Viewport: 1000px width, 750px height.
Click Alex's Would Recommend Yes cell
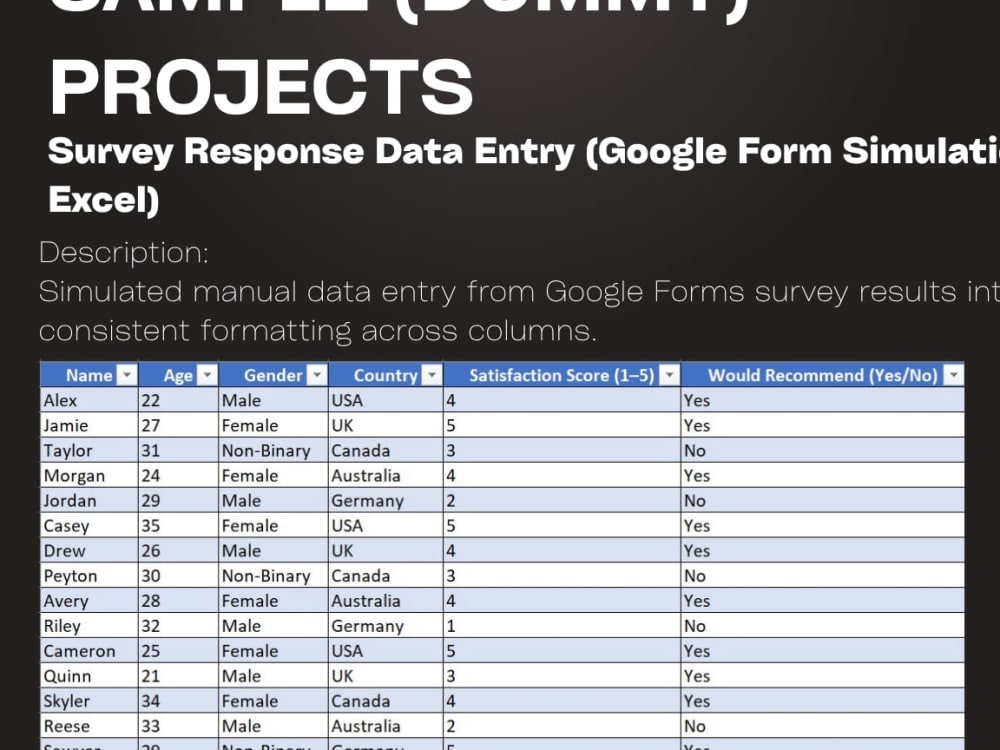(822, 401)
